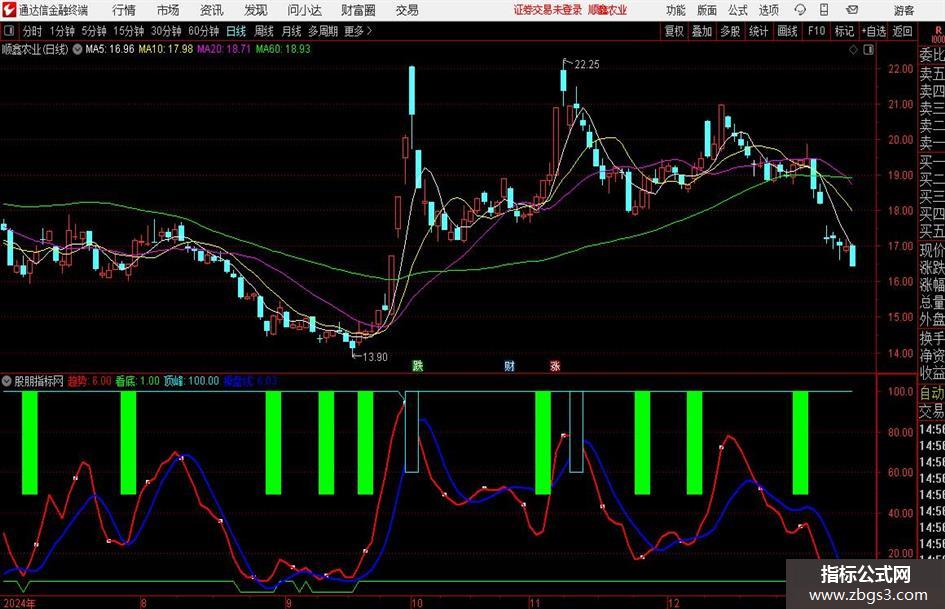
Task: Switch to 60分钟 period
Action: (x=203, y=31)
